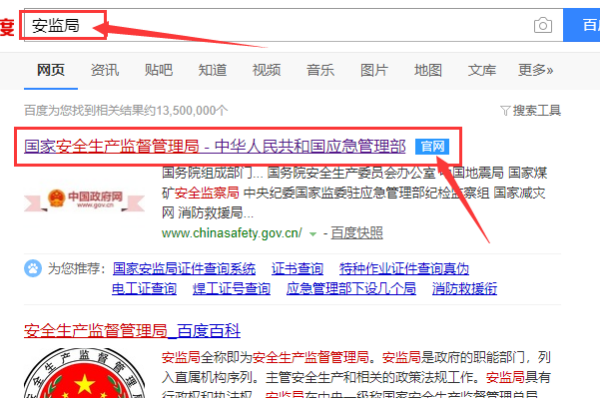This screenshot has height=398, width=600.
Task: Click the 官网 badge
Action: pyautogui.click(x=432, y=147)
